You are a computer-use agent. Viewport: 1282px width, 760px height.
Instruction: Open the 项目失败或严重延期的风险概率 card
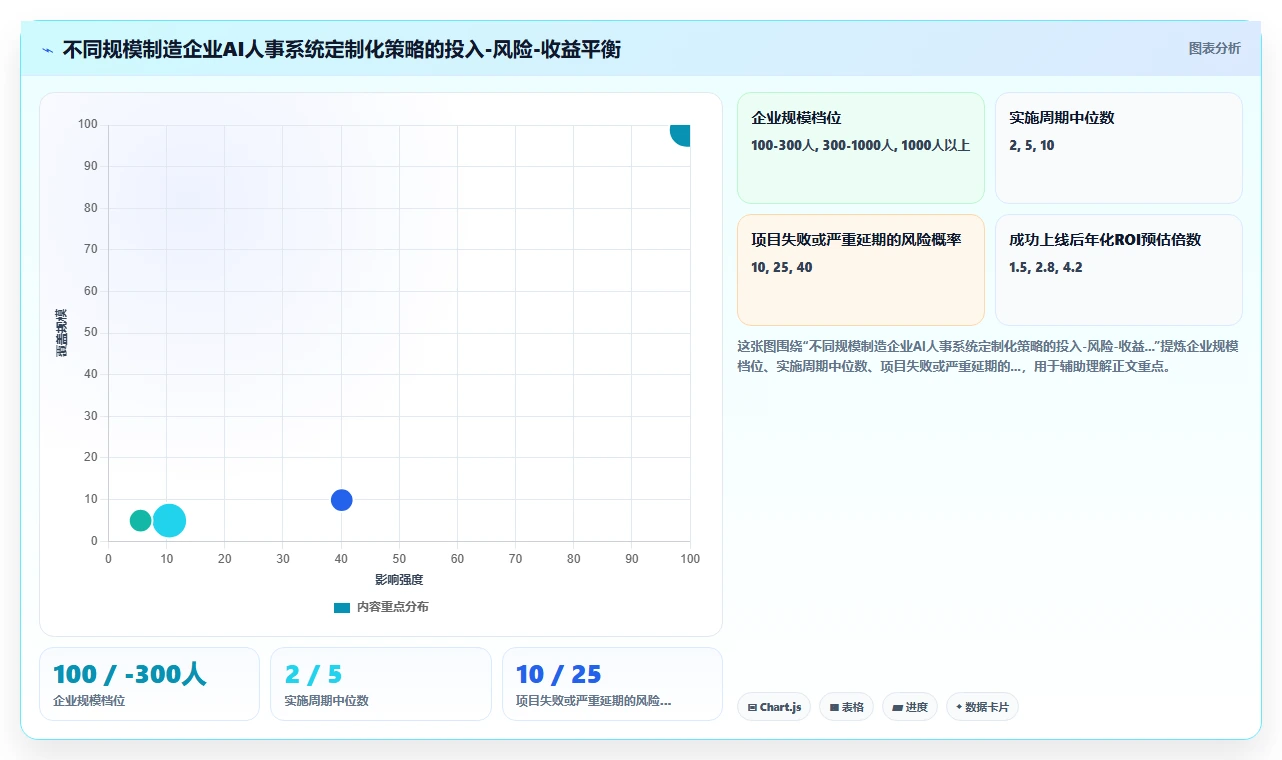click(x=861, y=270)
